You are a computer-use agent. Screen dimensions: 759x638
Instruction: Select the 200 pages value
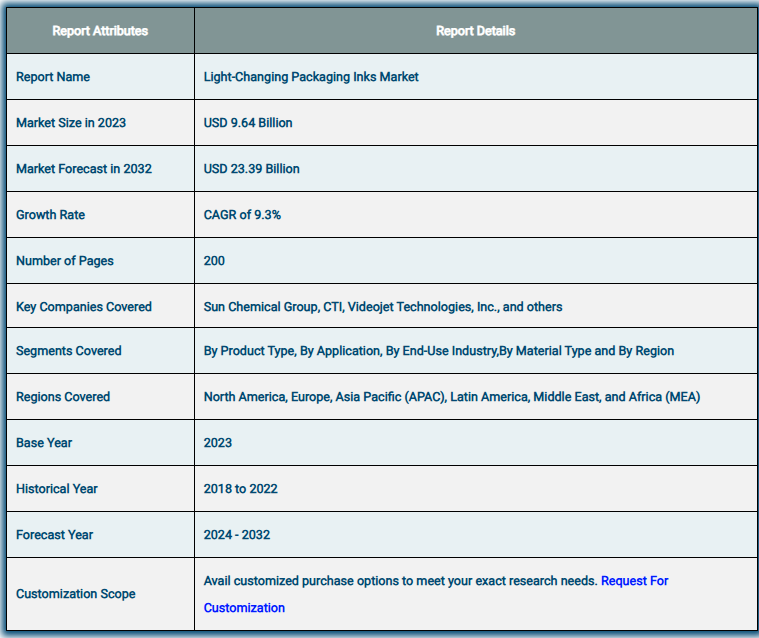click(214, 261)
